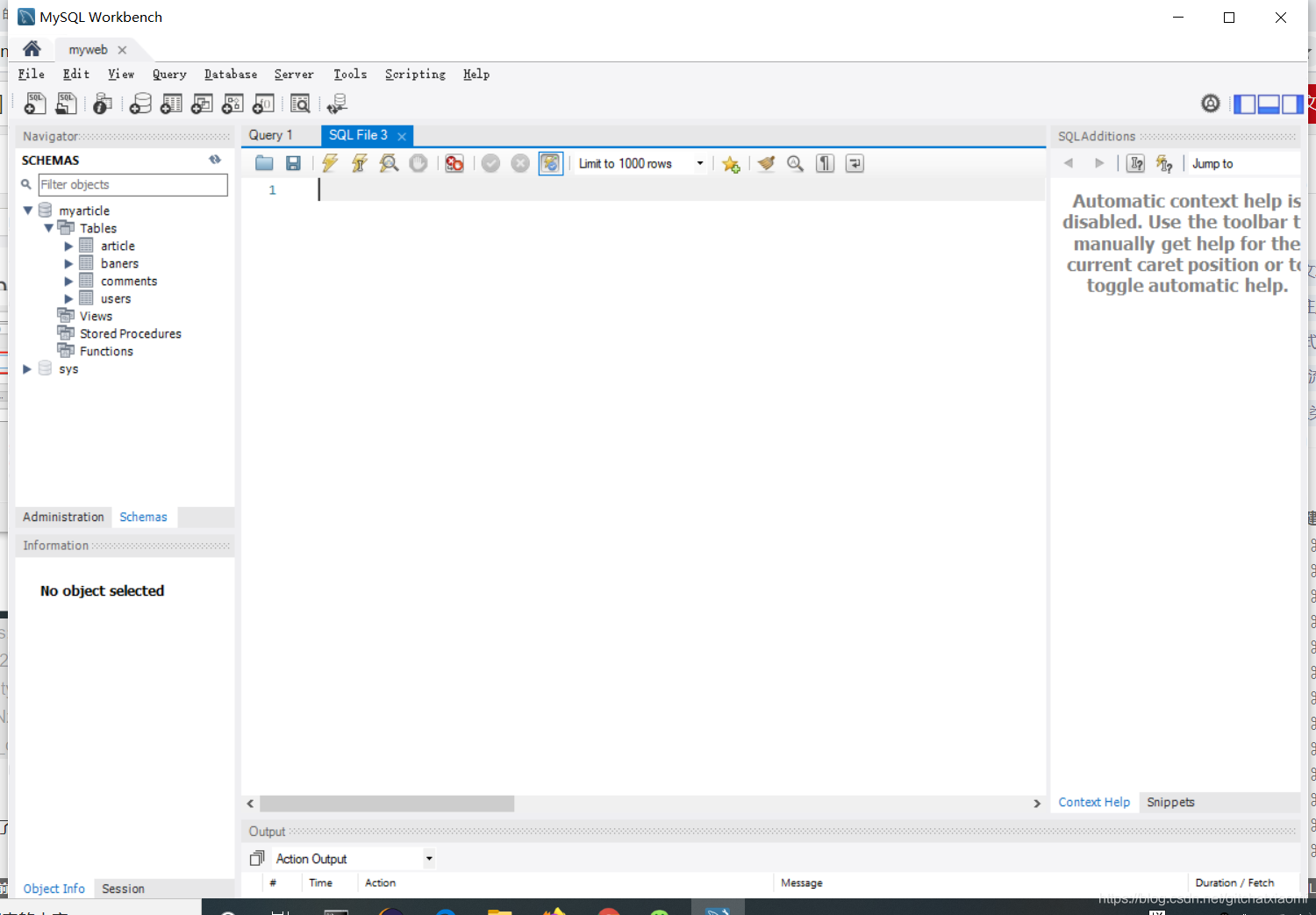Create a new stored procedure icon
The width and height of the screenshot is (1316, 915).
coord(232,104)
